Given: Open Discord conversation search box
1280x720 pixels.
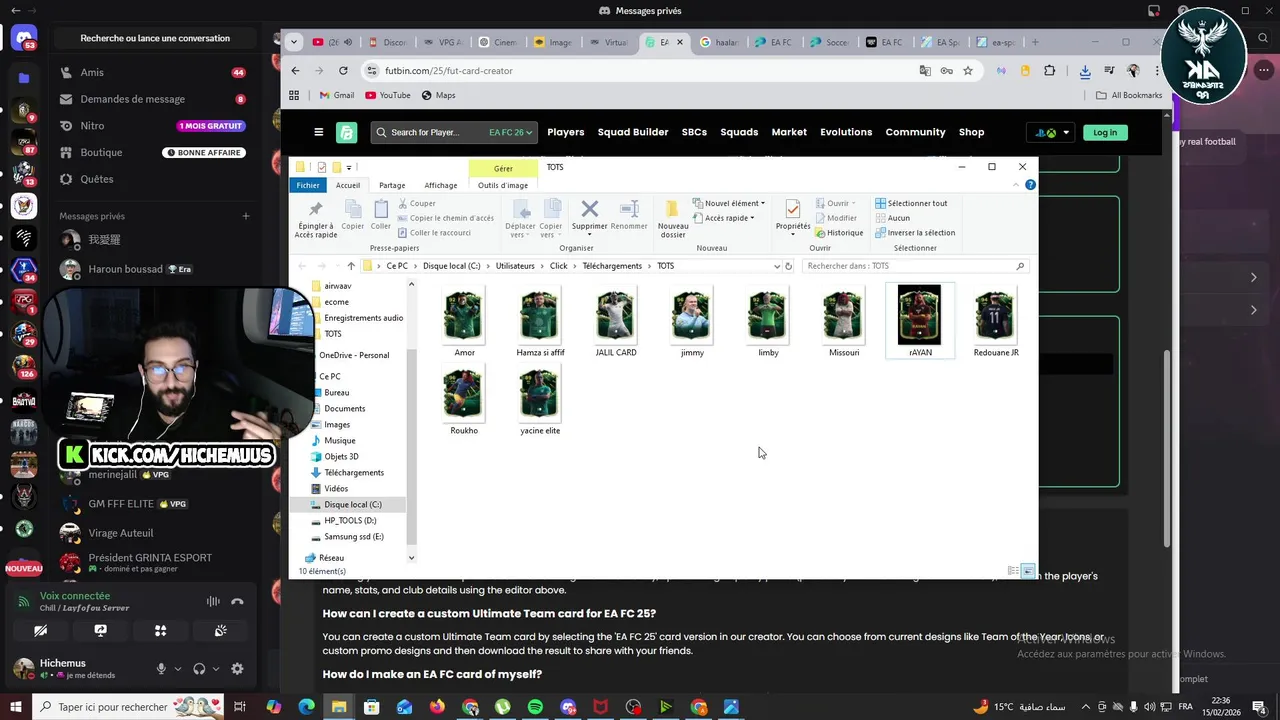Looking at the screenshot, I should coord(155,38).
